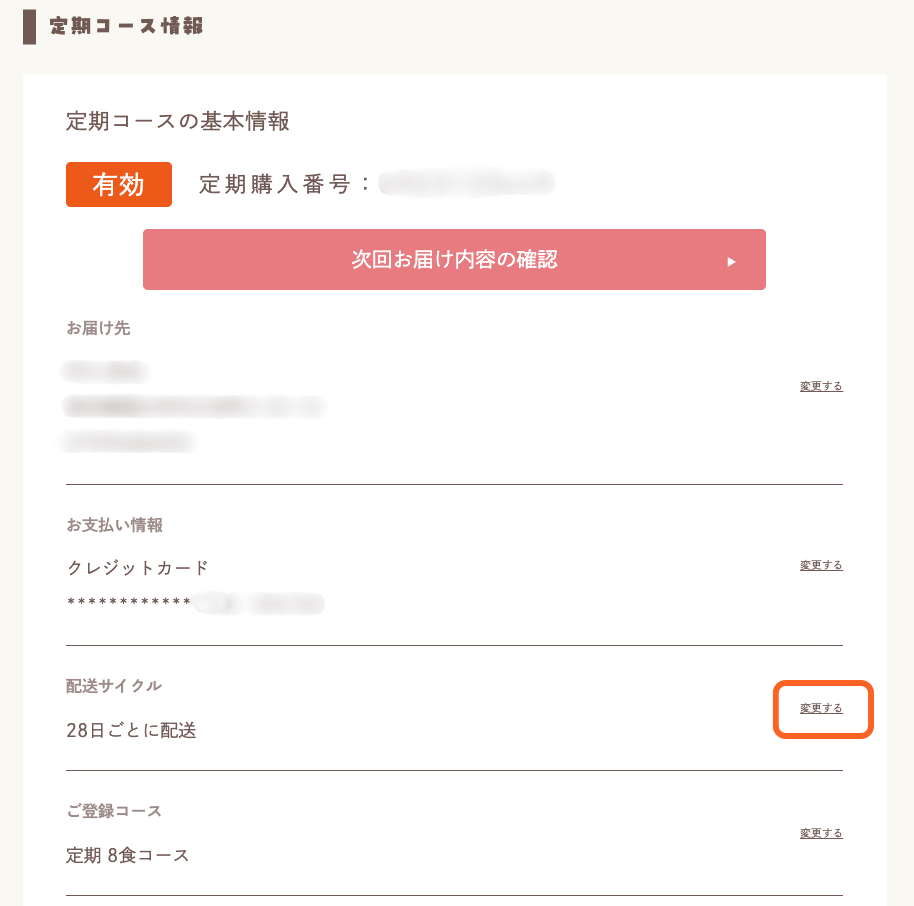
Task: Click the masked phone number field
Action: pos(130,441)
